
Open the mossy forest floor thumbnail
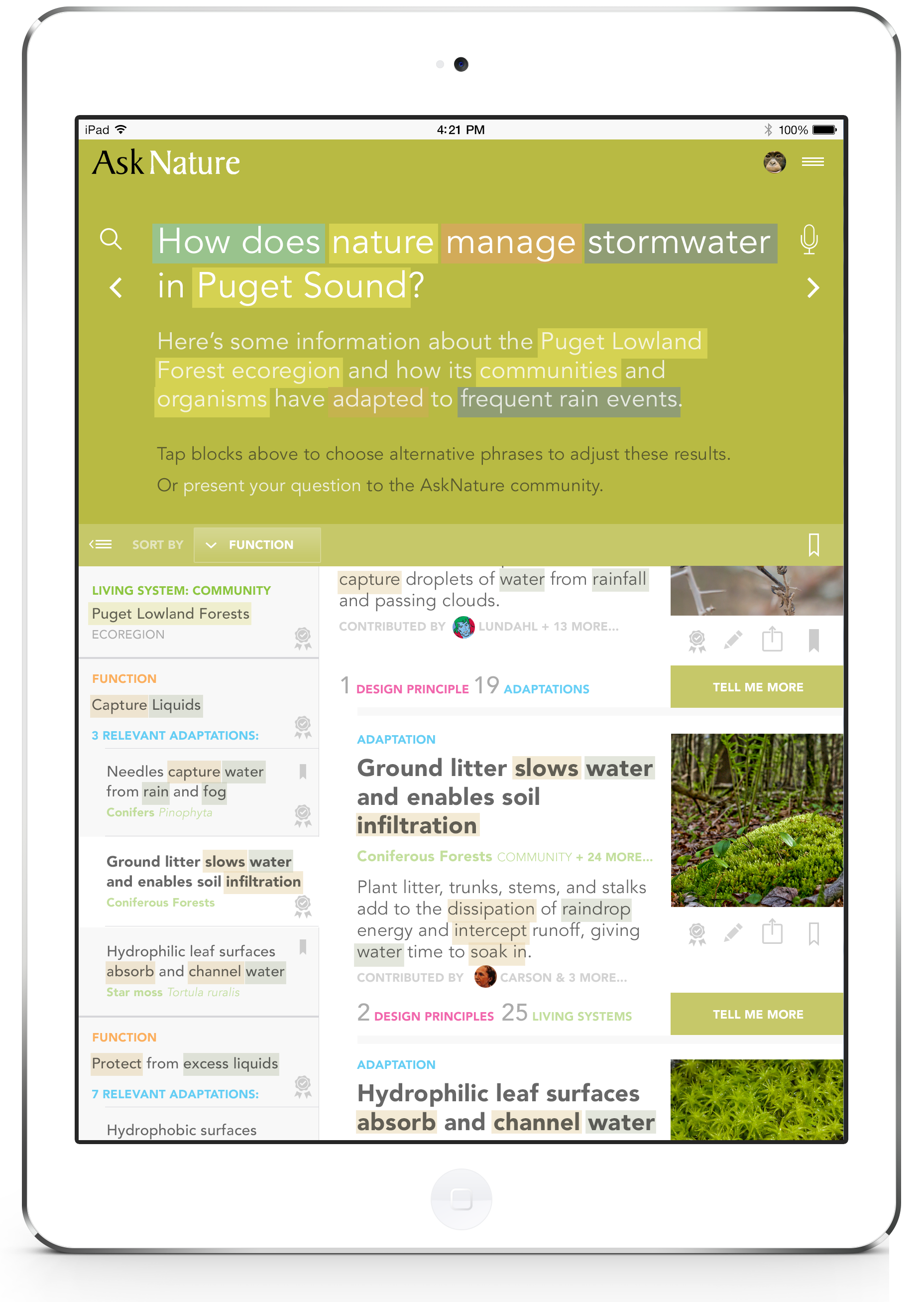coord(757,820)
